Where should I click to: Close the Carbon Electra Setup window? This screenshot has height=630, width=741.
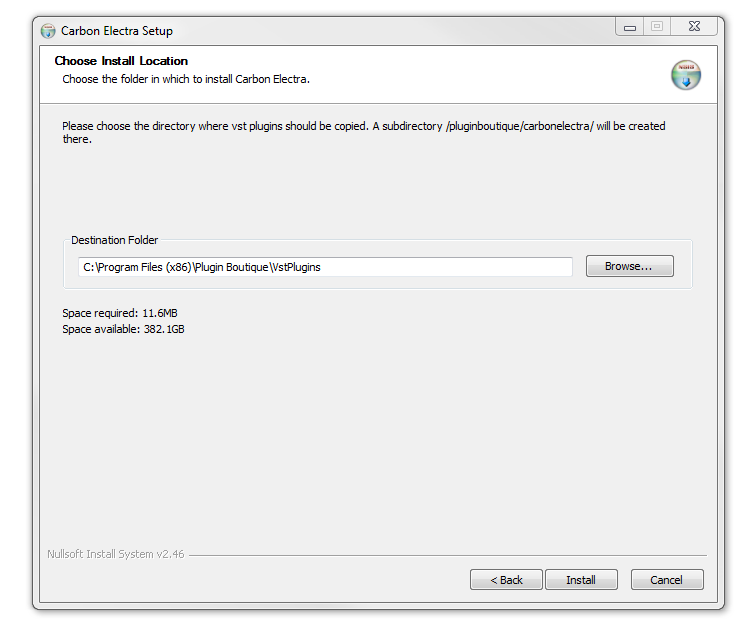pyautogui.click(x=694, y=26)
